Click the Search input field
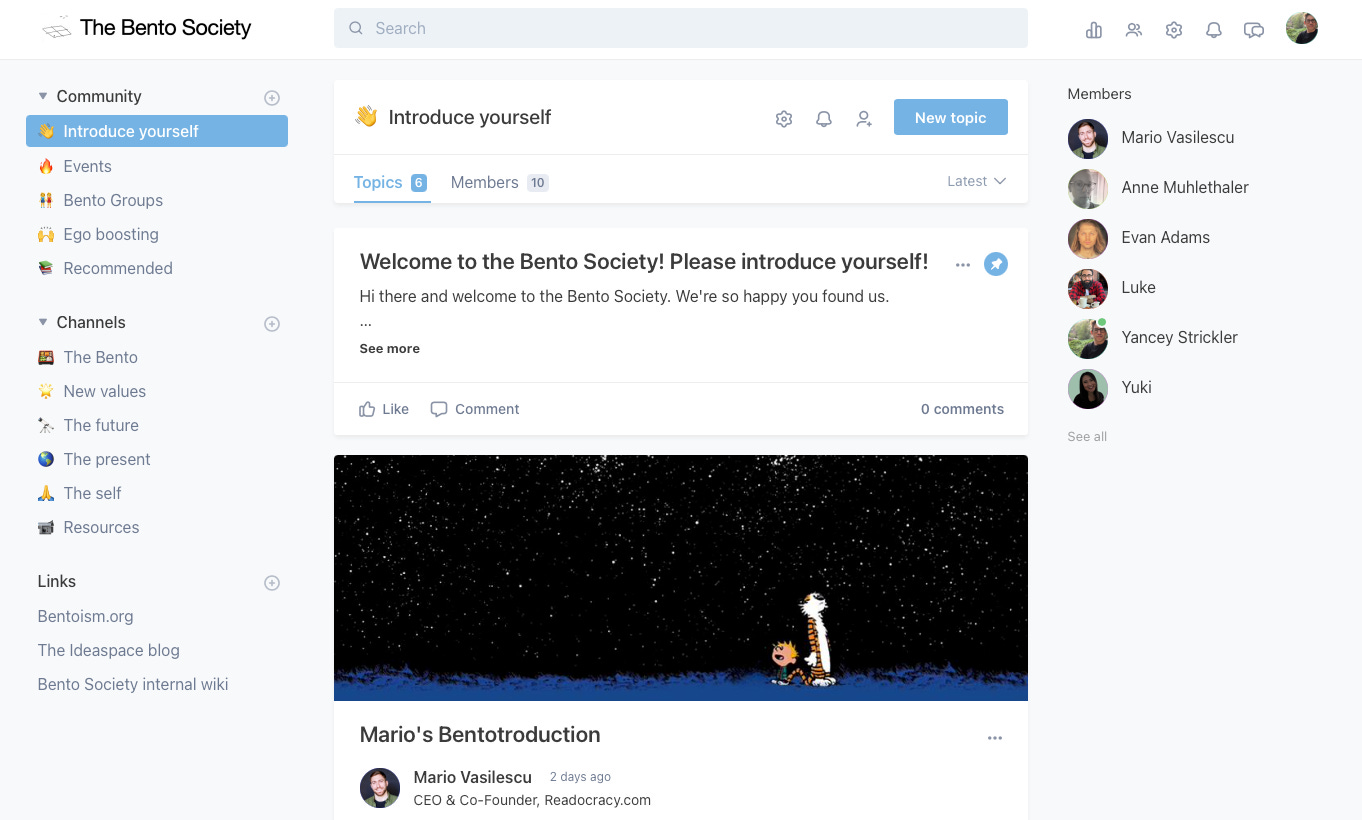This screenshot has width=1362, height=820. coord(680,28)
